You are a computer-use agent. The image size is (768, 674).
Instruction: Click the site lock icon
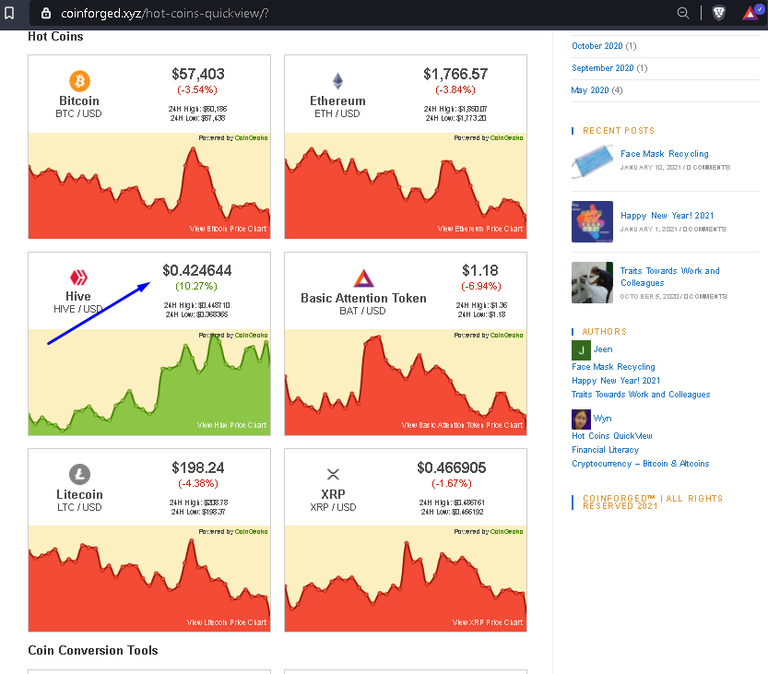(46, 13)
